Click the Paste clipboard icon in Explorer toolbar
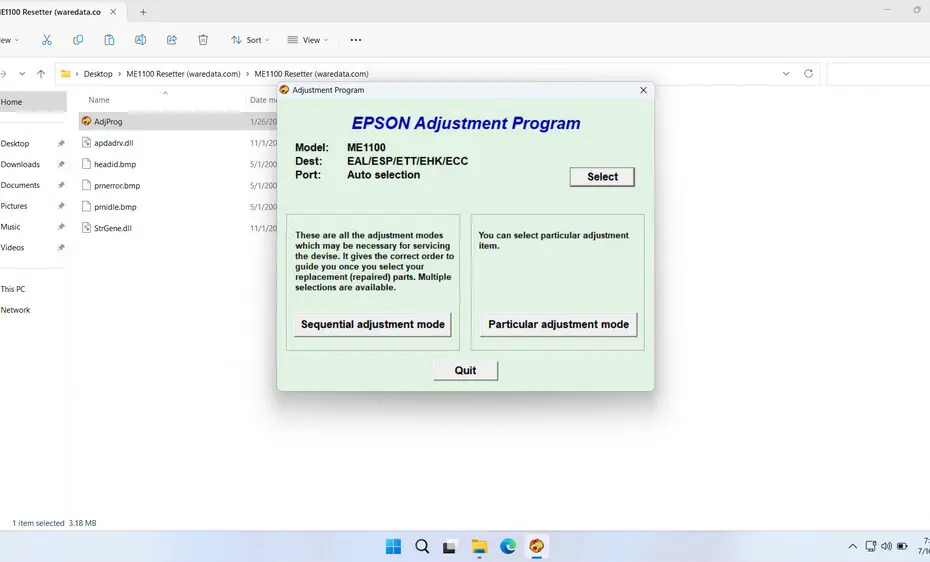The image size is (930, 562). click(109, 40)
